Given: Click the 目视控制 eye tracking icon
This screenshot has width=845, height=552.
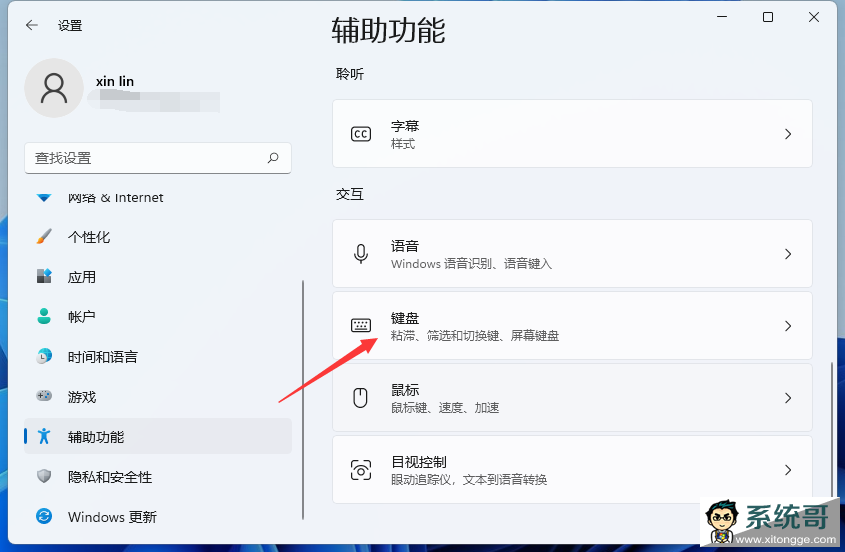Looking at the screenshot, I should (361, 470).
